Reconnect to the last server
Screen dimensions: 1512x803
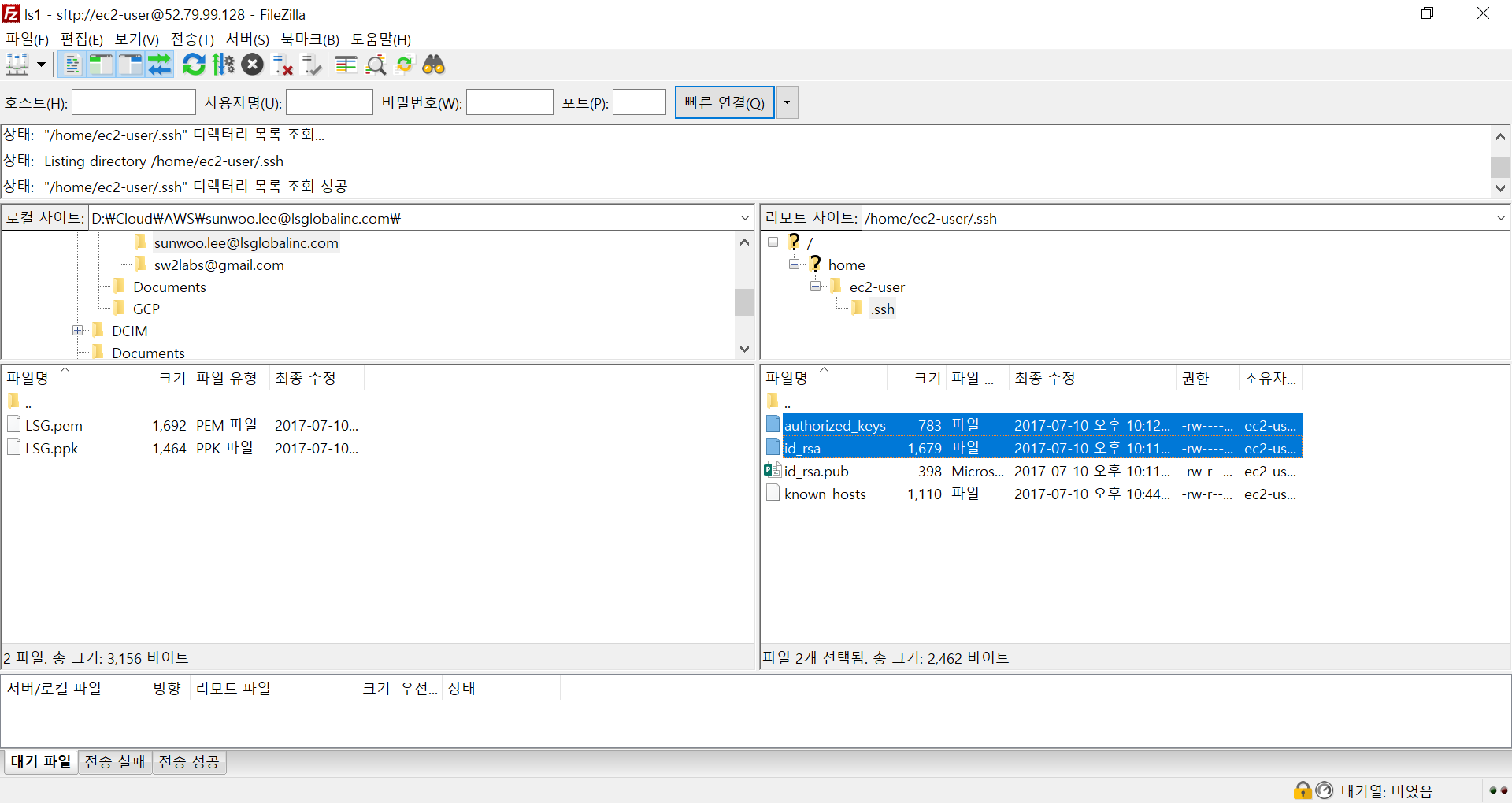tap(312, 65)
